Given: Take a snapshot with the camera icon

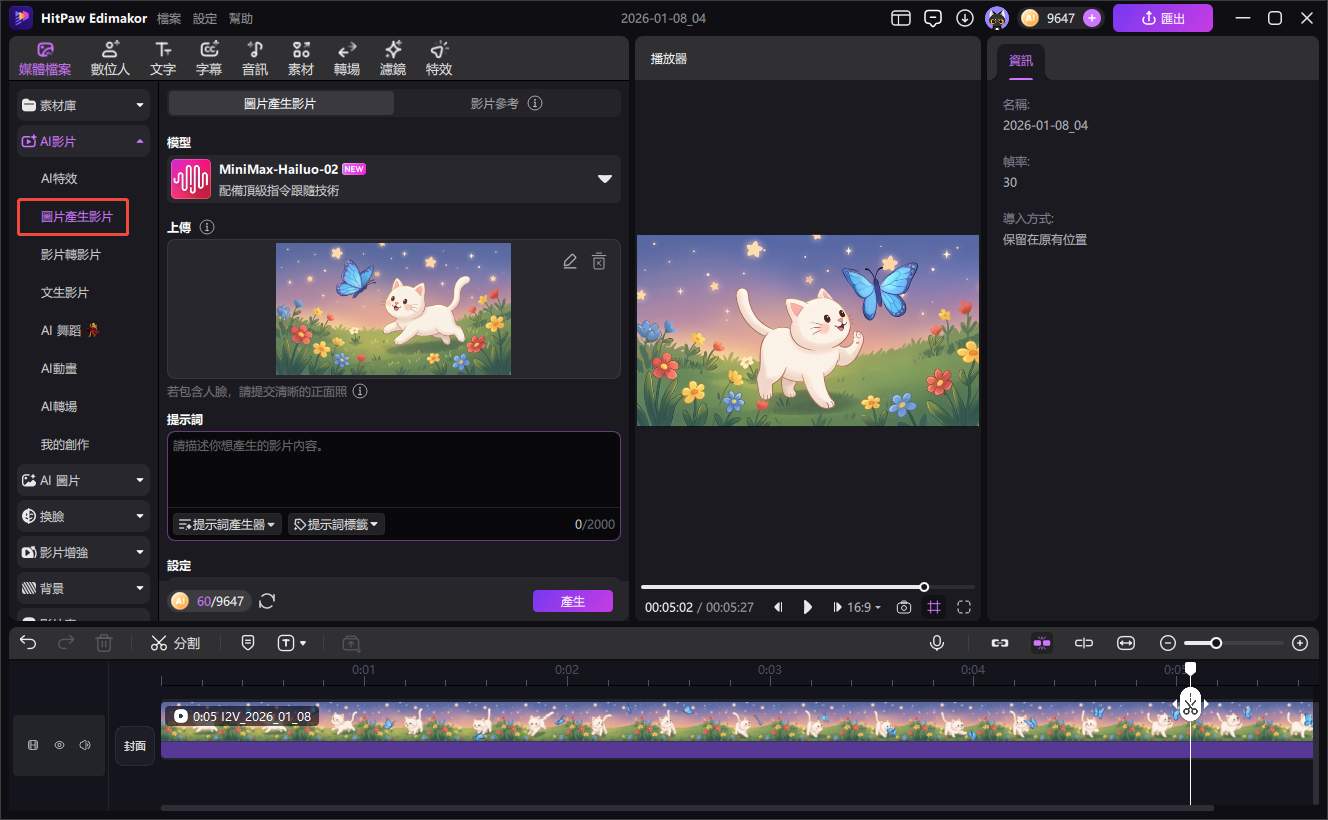Looking at the screenshot, I should point(904,607).
